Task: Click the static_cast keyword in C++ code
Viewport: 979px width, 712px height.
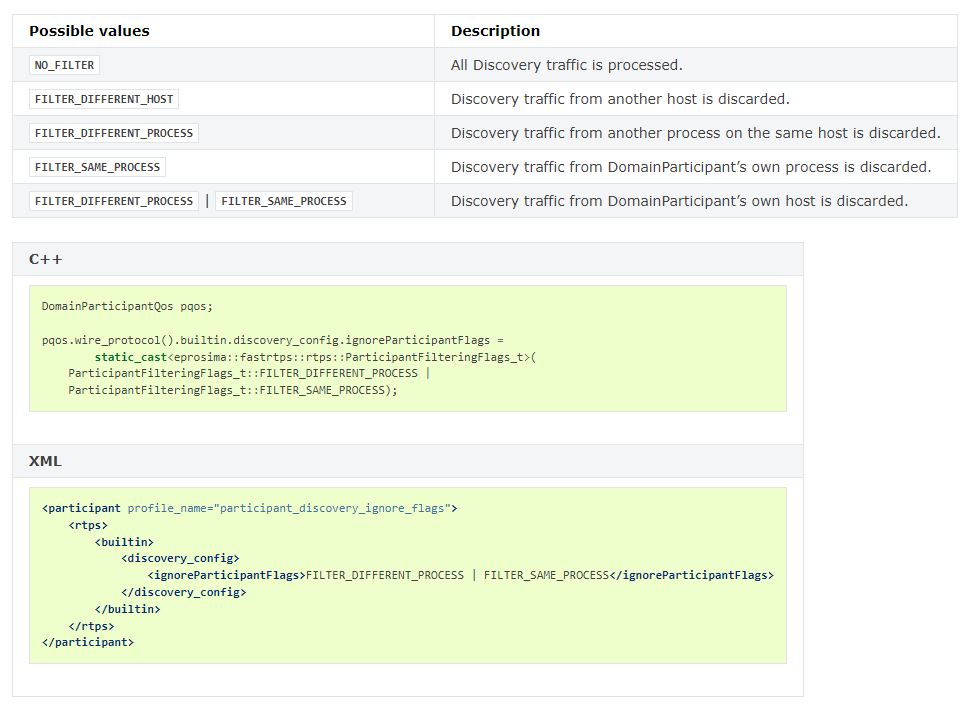Action: click(130, 357)
